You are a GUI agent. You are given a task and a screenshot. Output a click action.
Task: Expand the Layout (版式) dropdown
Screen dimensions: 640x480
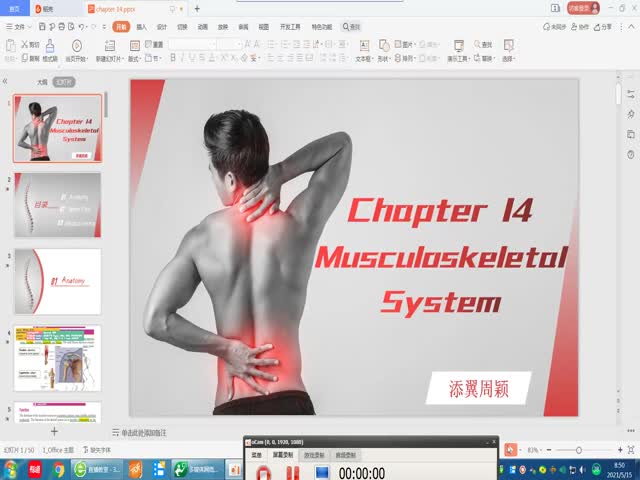tap(135, 59)
